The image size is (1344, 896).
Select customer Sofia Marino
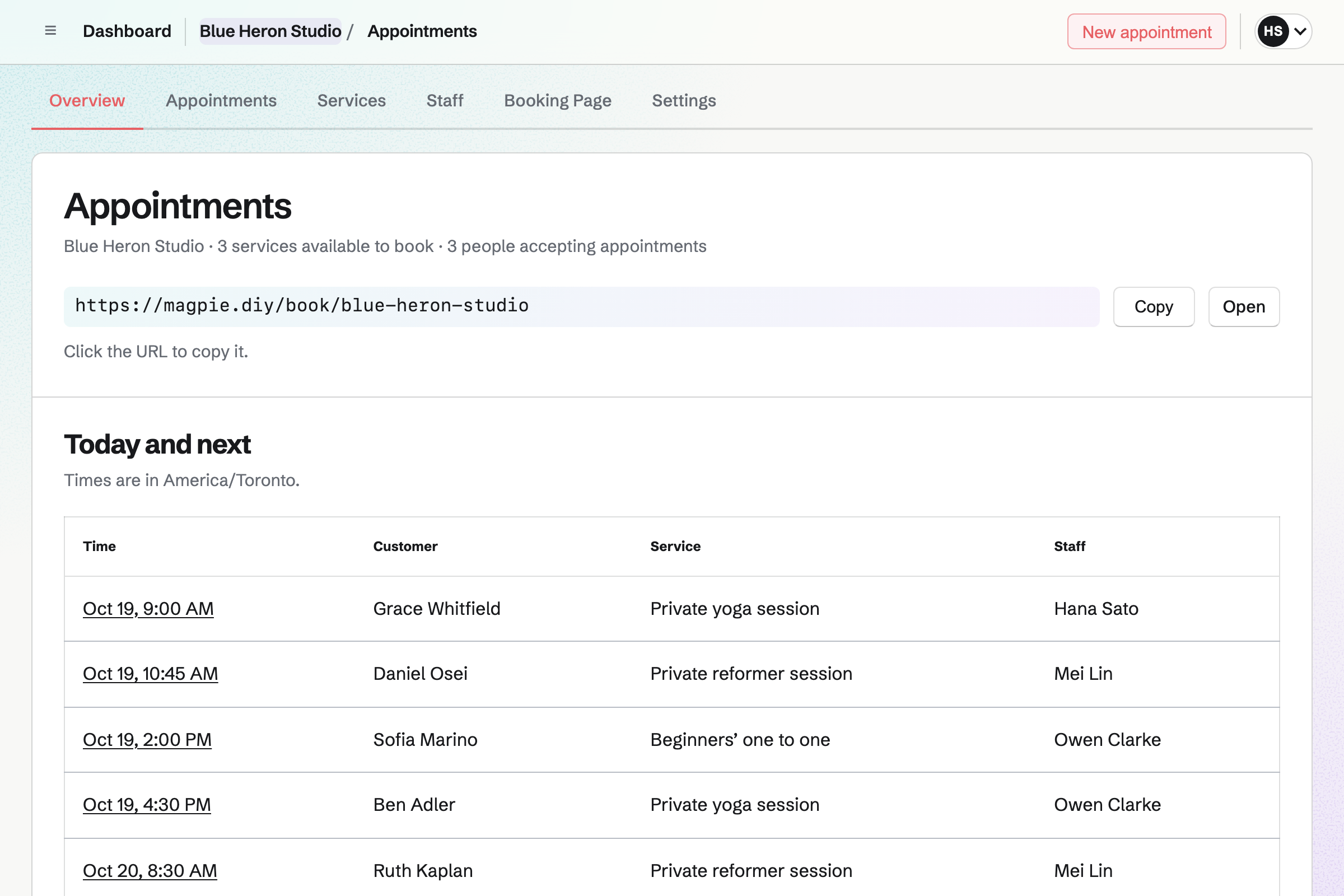click(x=425, y=739)
